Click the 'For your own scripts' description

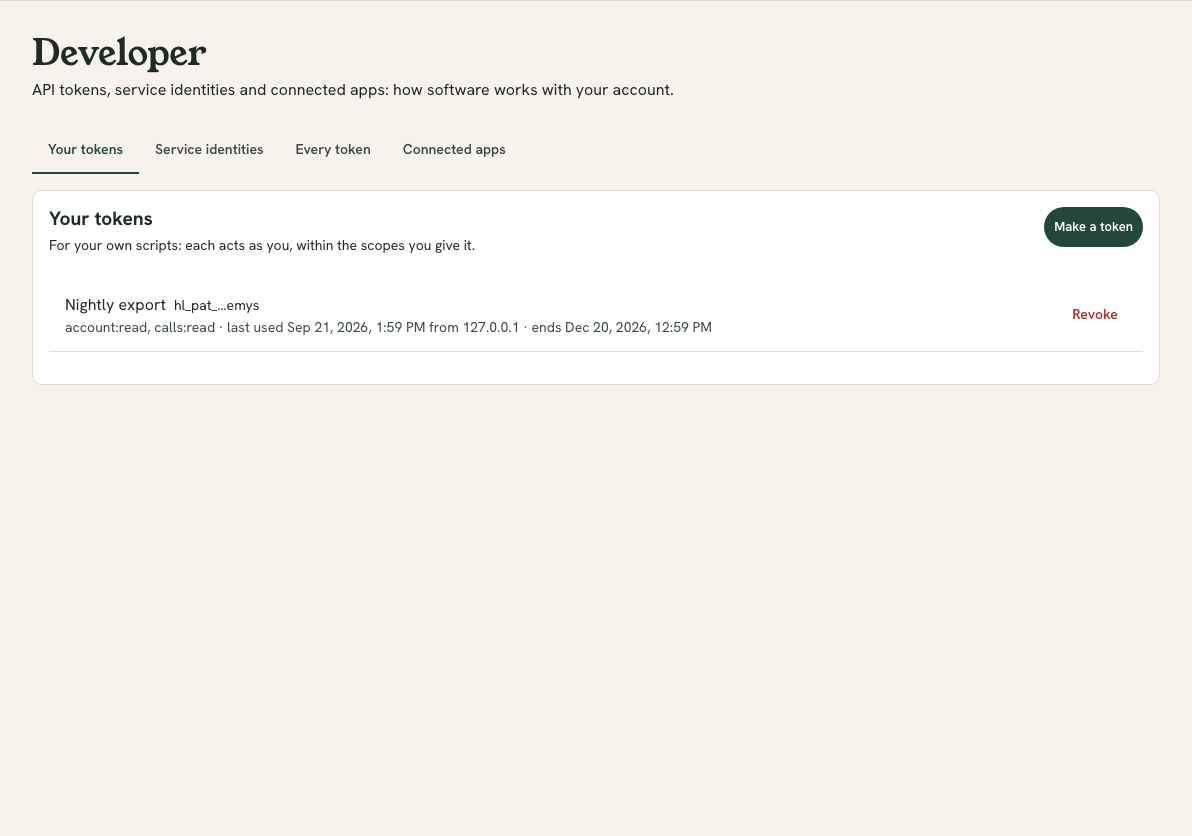262,245
